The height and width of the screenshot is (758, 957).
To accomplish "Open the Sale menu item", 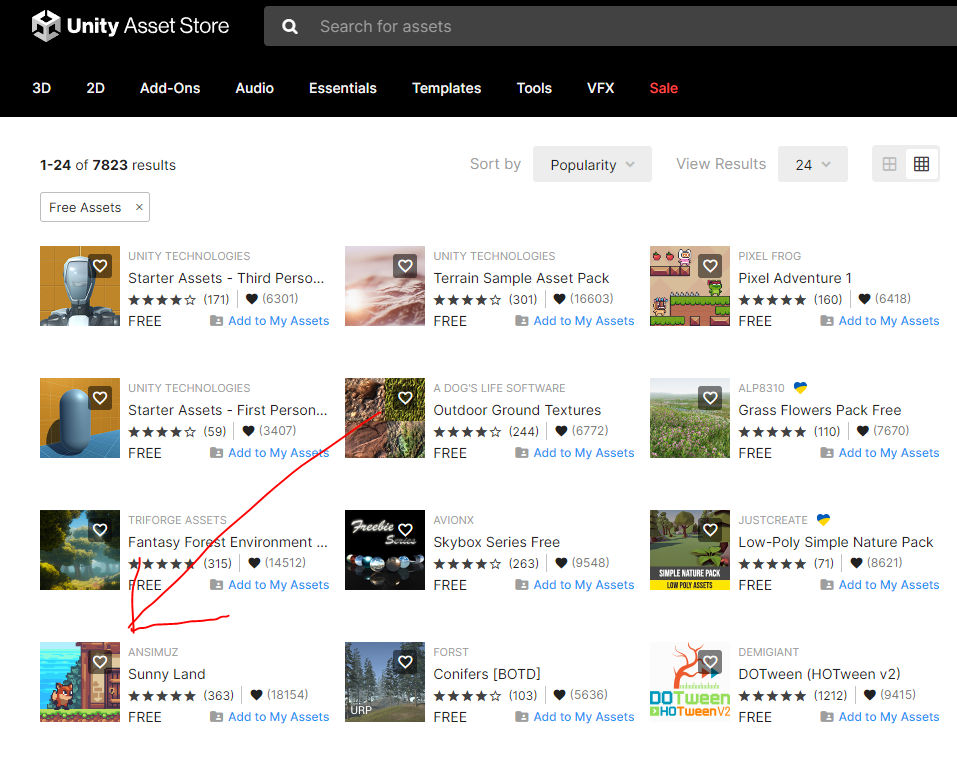I will click(663, 88).
